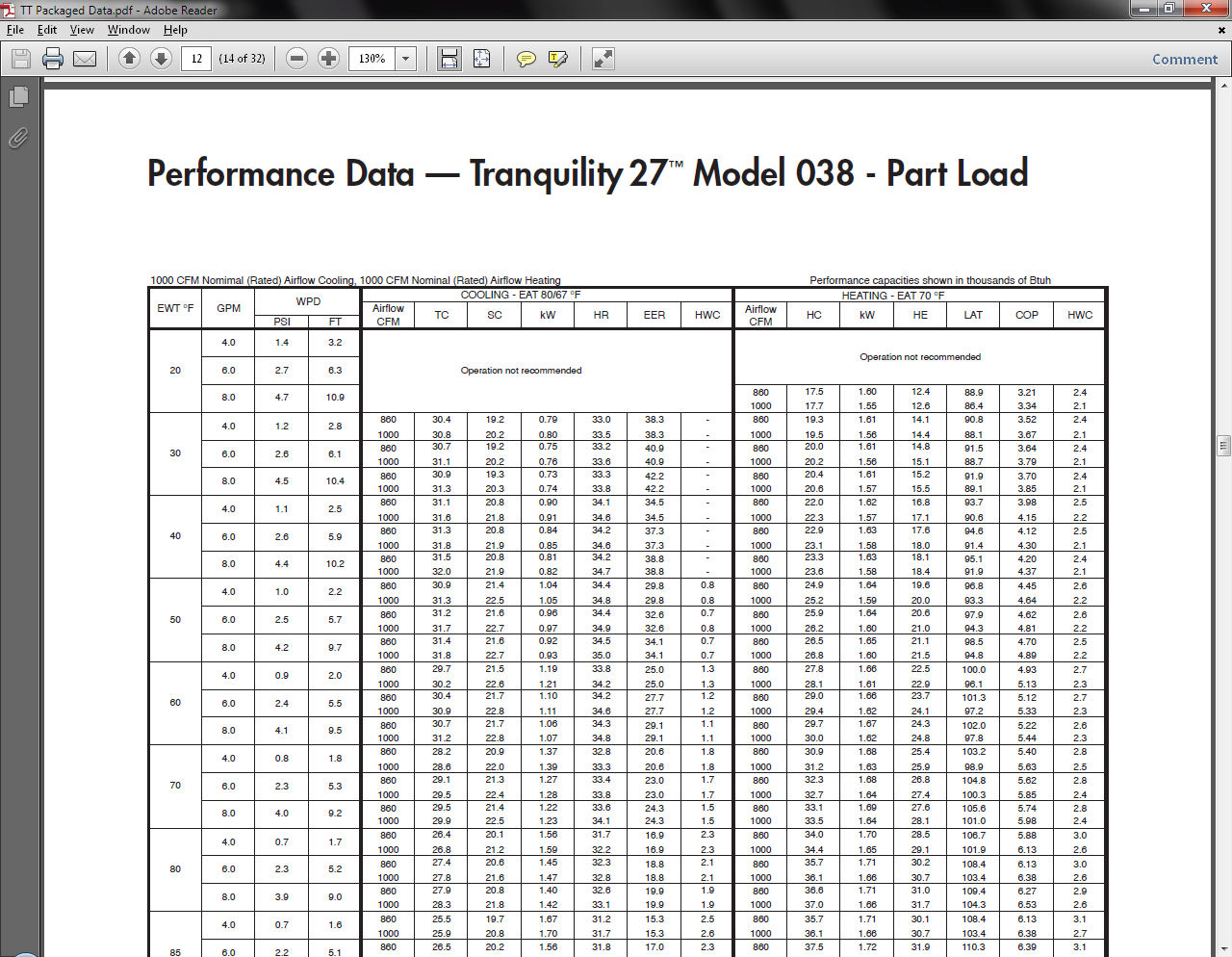Click the Add sticky note icon

[526, 59]
